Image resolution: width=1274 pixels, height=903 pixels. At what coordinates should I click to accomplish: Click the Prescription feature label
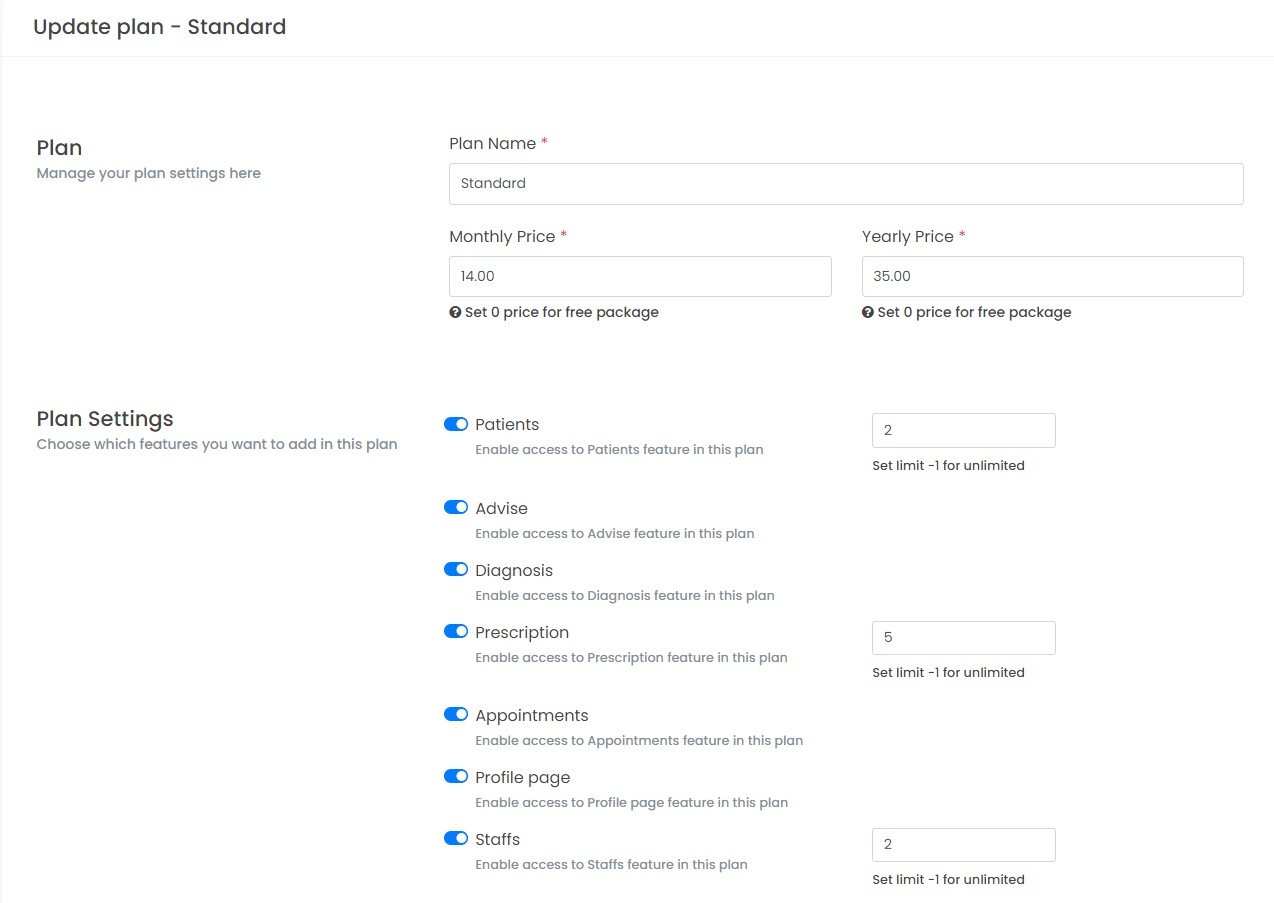click(x=522, y=633)
